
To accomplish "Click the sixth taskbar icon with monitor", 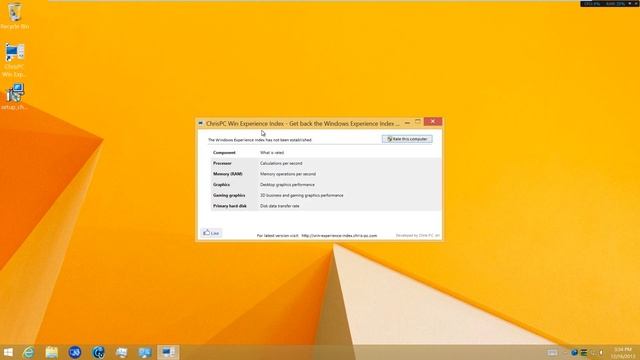I will pyautogui.click(x=122, y=352).
